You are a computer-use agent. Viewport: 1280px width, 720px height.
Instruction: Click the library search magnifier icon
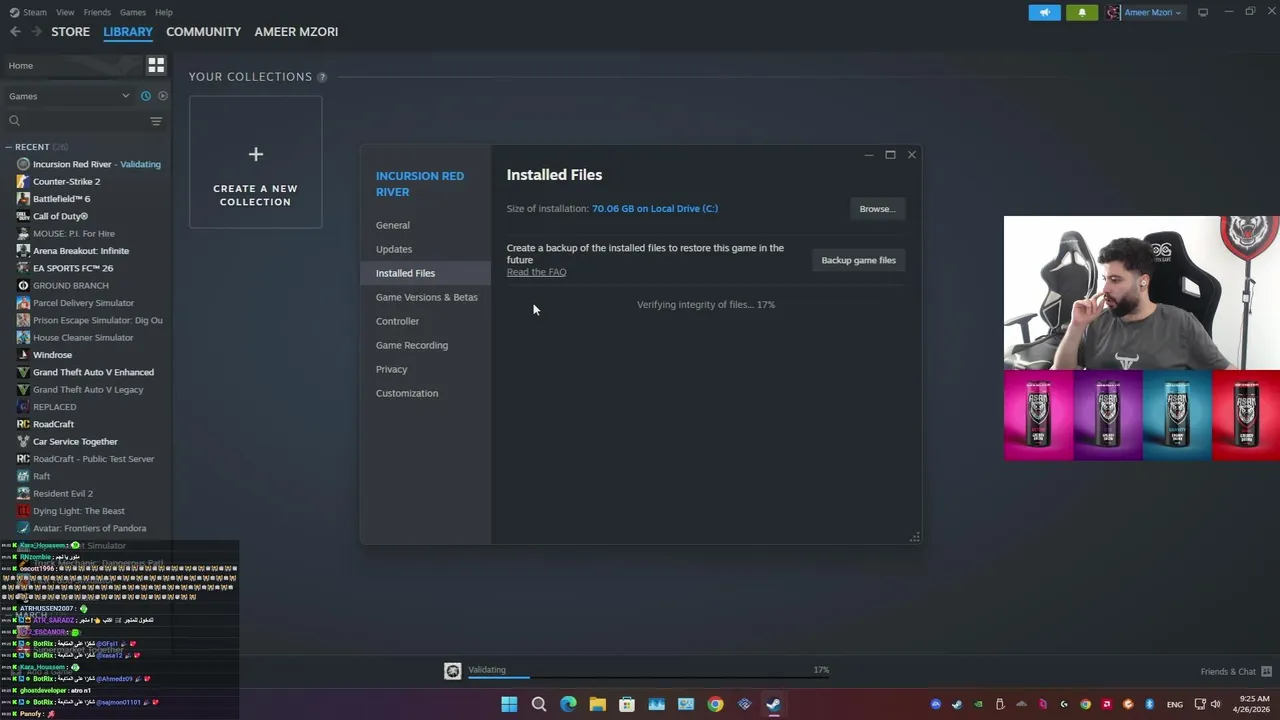(x=14, y=121)
